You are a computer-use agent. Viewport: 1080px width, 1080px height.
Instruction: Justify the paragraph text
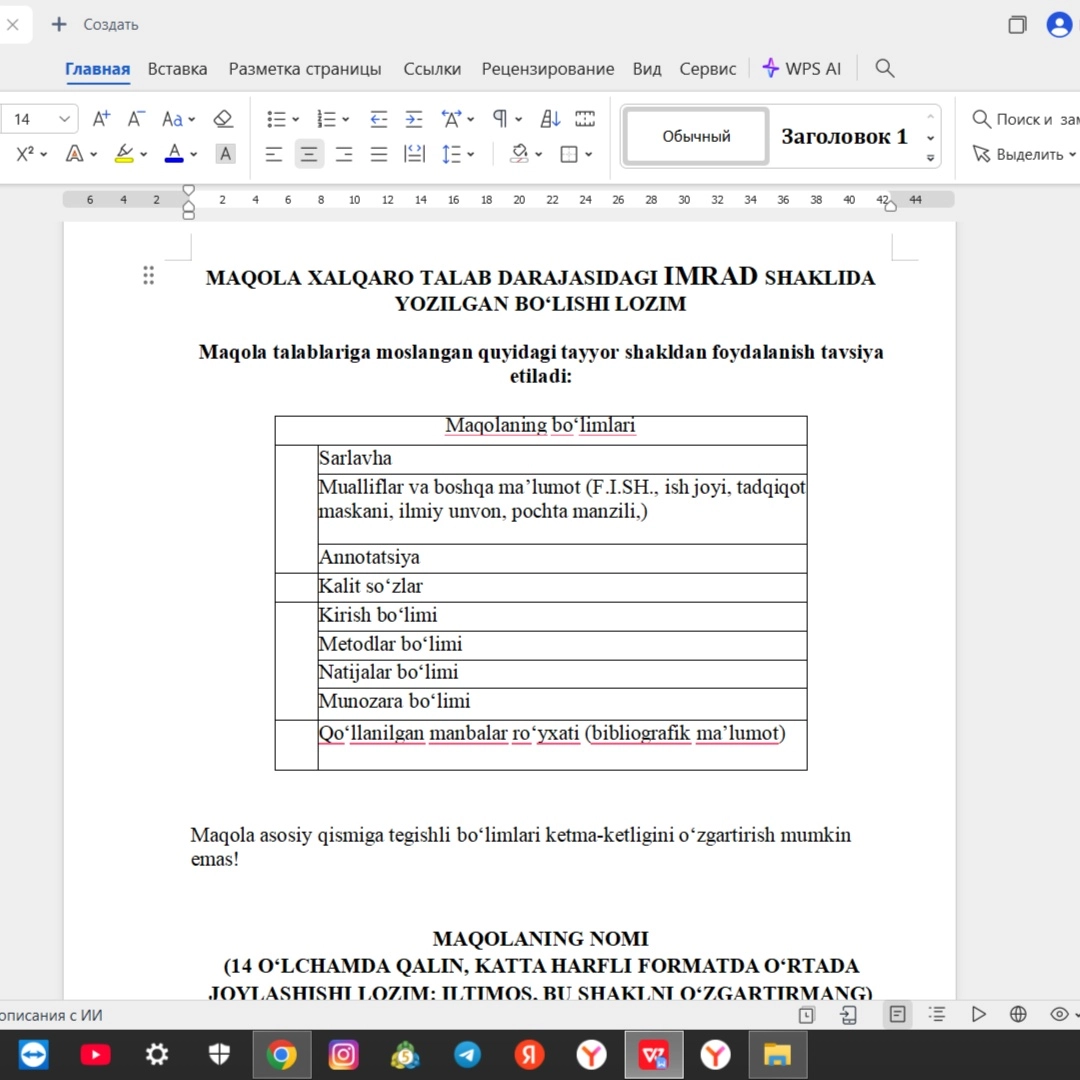click(x=379, y=154)
